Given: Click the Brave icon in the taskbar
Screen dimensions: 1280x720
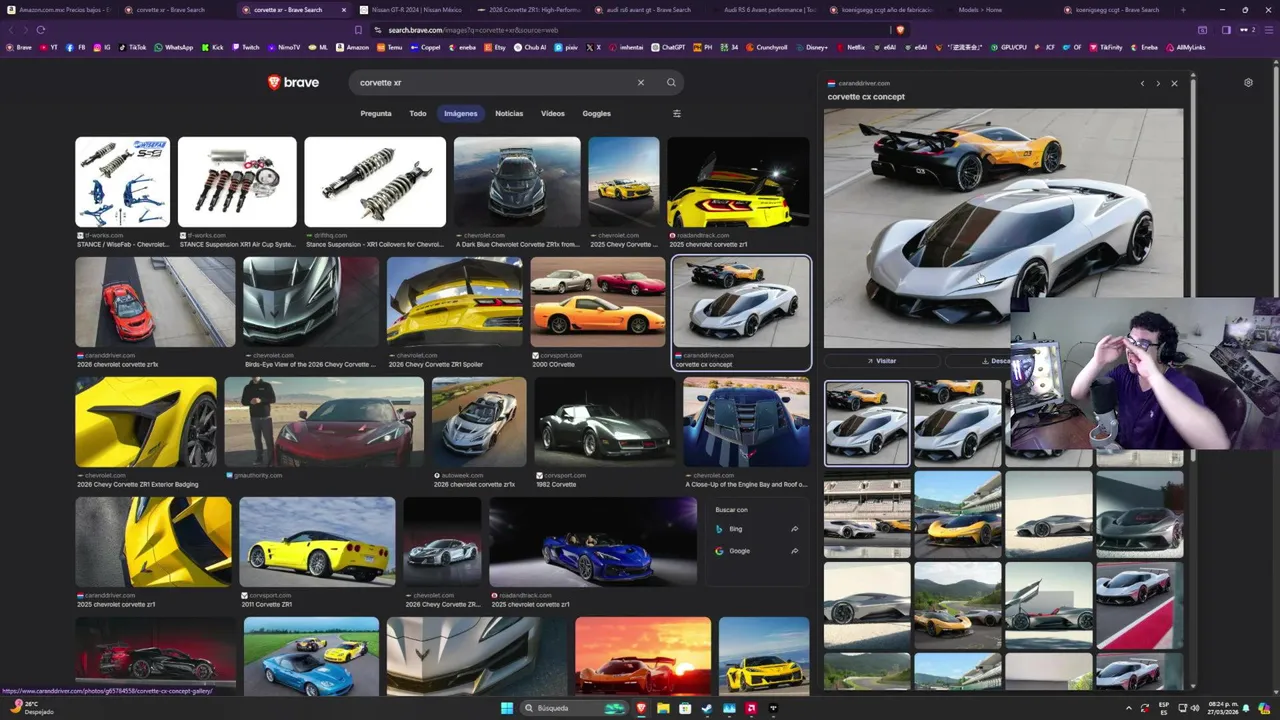Looking at the screenshot, I should pyautogui.click(x=641, y=708).
